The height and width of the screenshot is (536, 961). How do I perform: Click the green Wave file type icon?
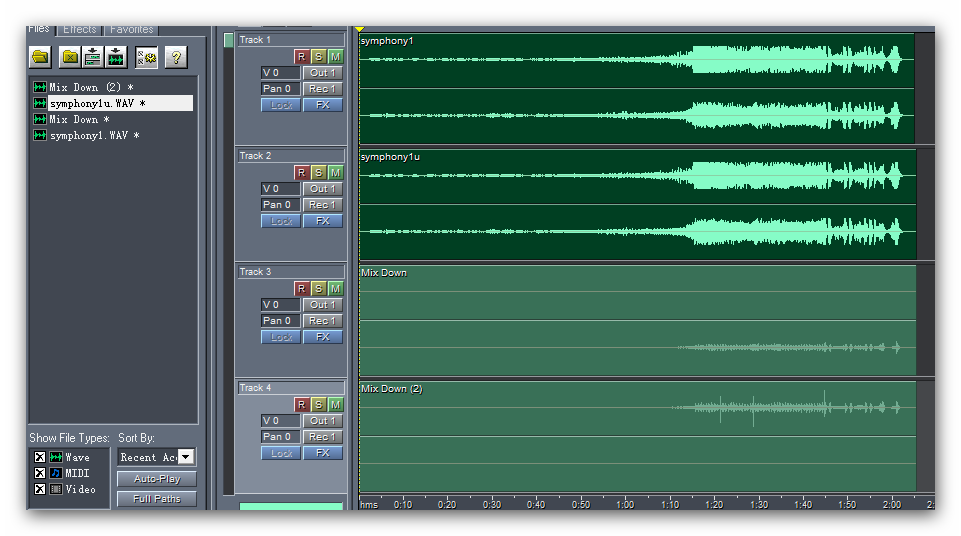56,457
